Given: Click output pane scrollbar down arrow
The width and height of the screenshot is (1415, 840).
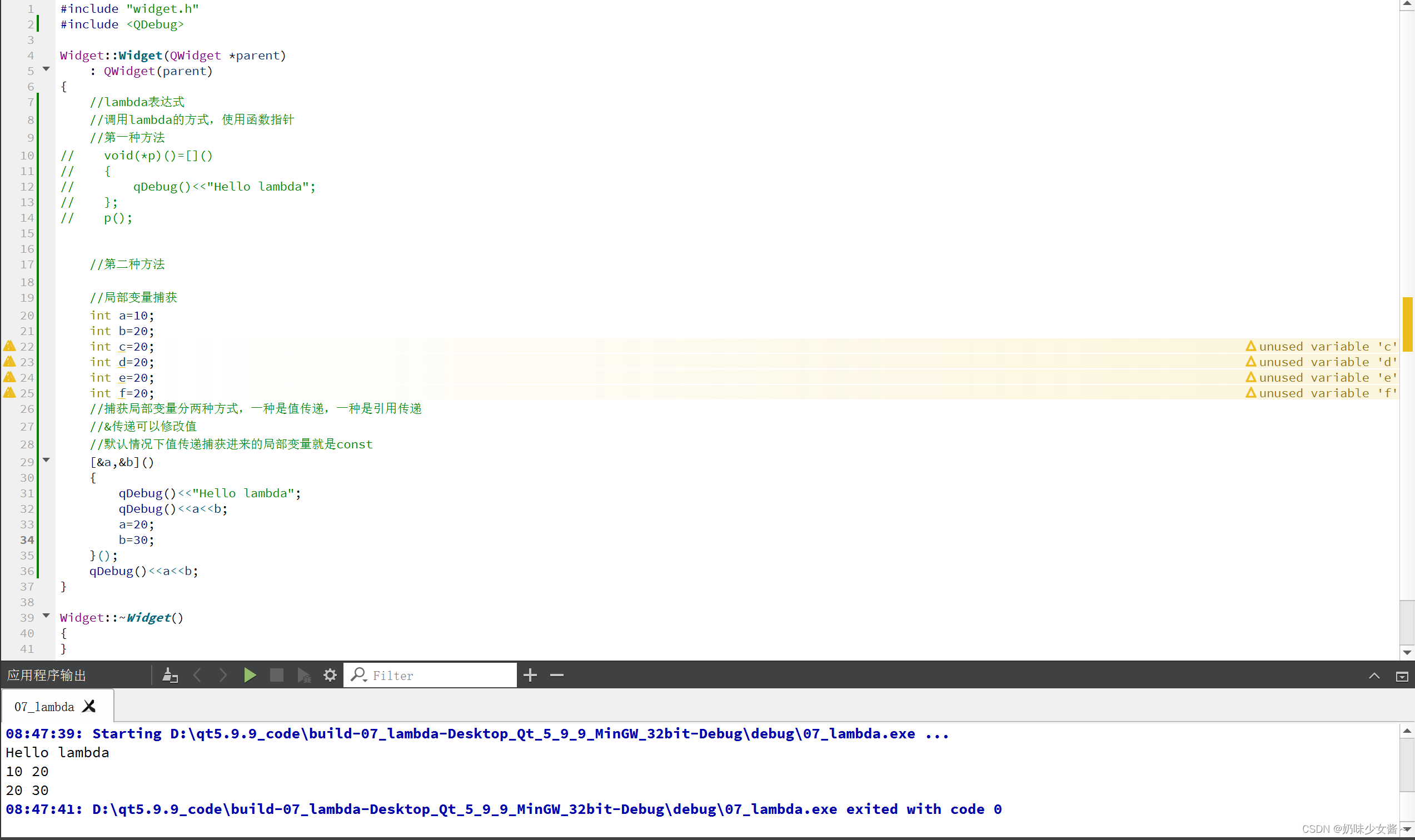Looking at the screenshot, I should click(1407, 829).
